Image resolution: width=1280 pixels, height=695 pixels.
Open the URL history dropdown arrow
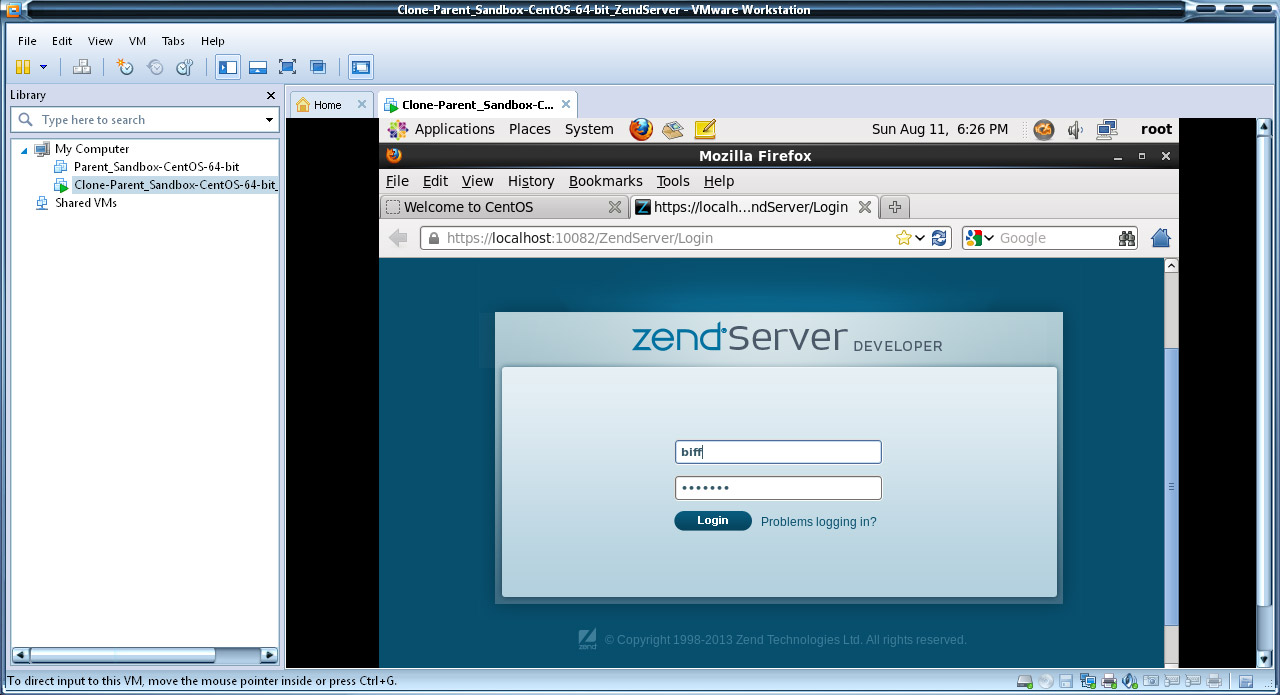click(x=920, y=238)
